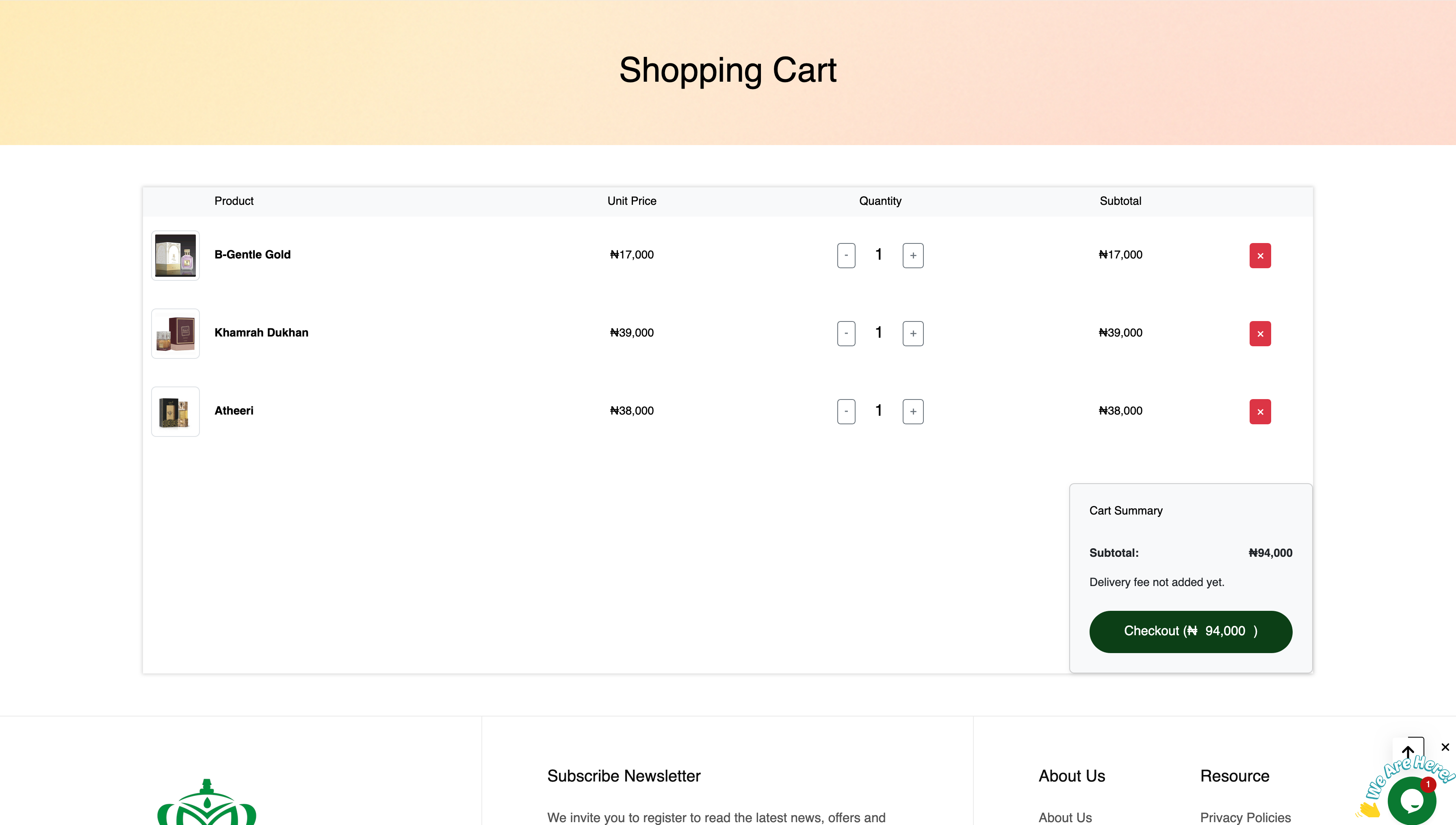Open About Us footer link
This screenshot has width=1456, height=825.
pos(1065,817)
